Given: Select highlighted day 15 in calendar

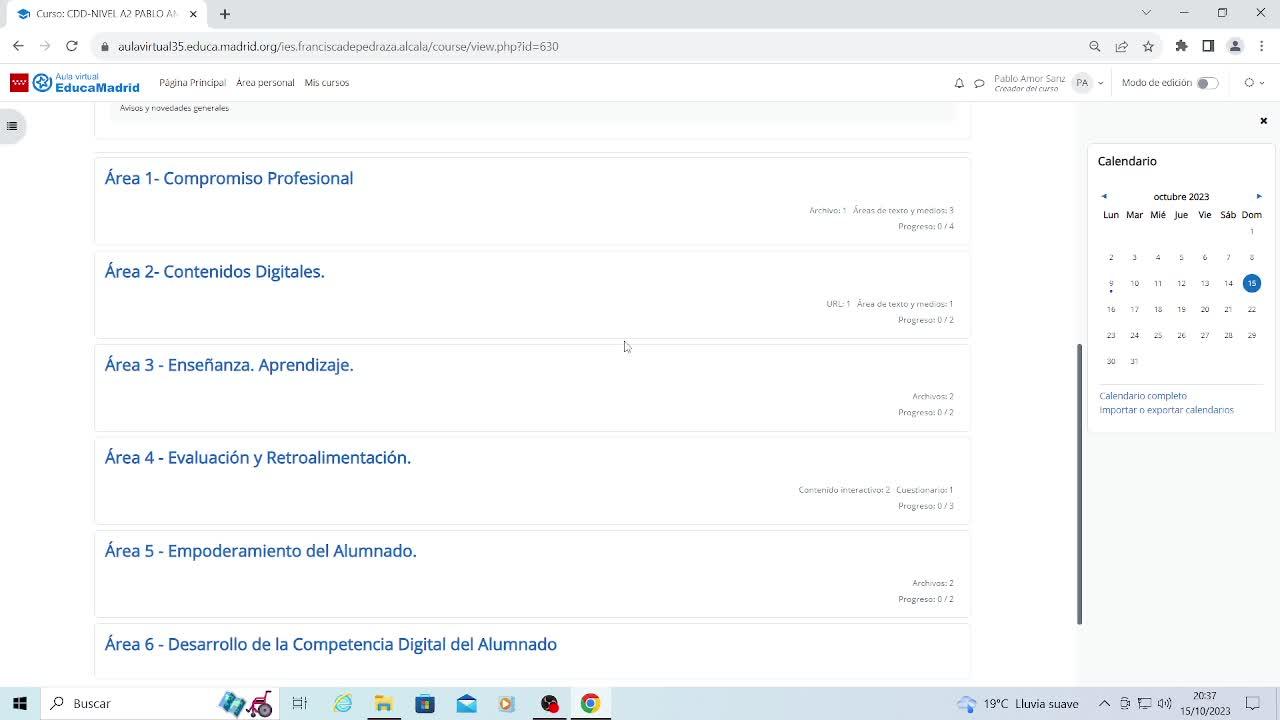Looking at the screenshot, I should 1251,283.
